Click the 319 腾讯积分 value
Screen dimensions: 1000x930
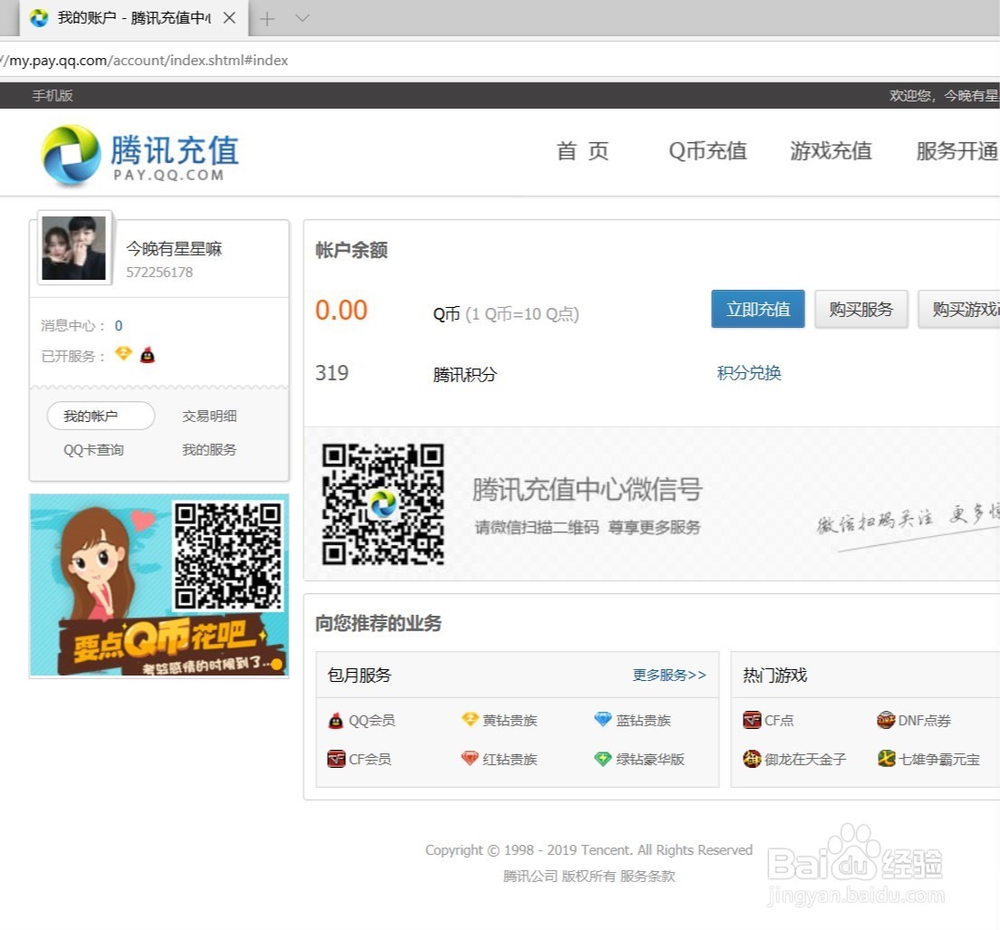[x=332, y=373]
